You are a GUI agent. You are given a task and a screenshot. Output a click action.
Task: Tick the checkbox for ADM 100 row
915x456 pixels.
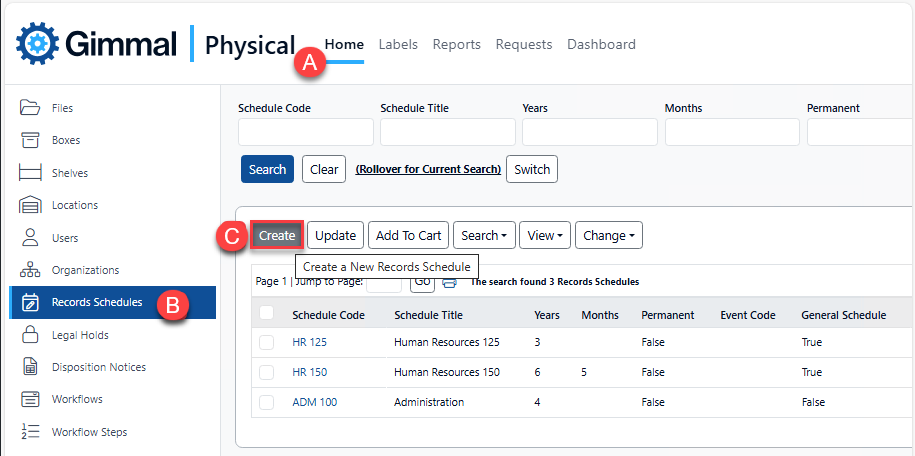(x=266, y=402)
